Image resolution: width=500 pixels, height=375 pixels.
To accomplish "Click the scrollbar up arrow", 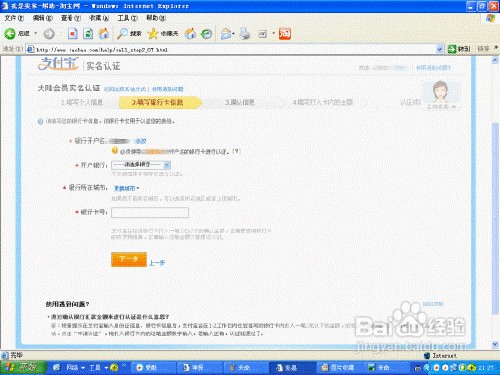I will pyautogui.click(x=495, y=60).
